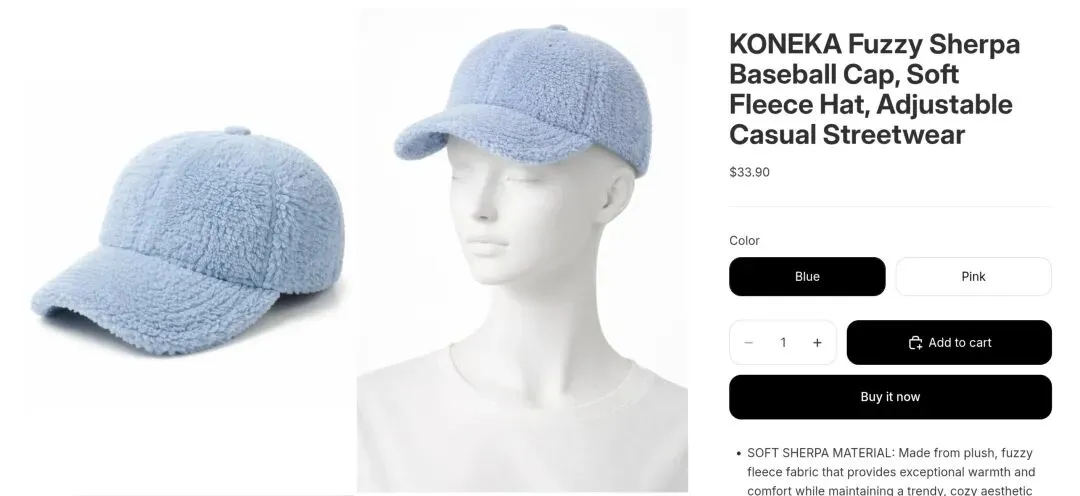Focus the quantity field showing 1

(783, 342)
